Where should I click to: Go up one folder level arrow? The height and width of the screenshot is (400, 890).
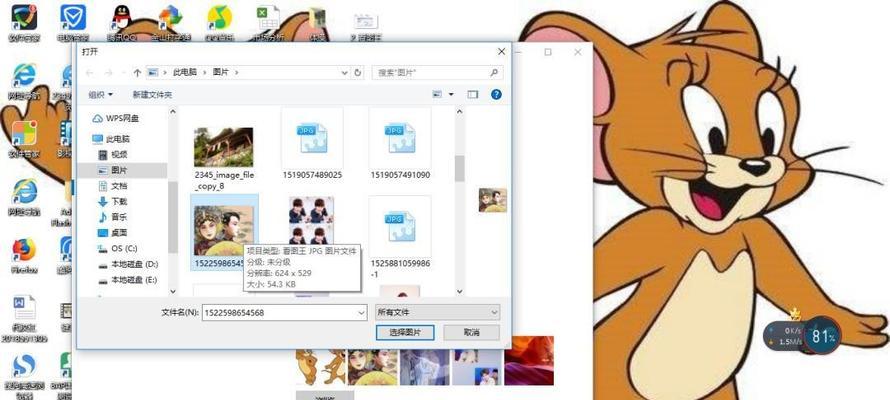pos(137,73)
